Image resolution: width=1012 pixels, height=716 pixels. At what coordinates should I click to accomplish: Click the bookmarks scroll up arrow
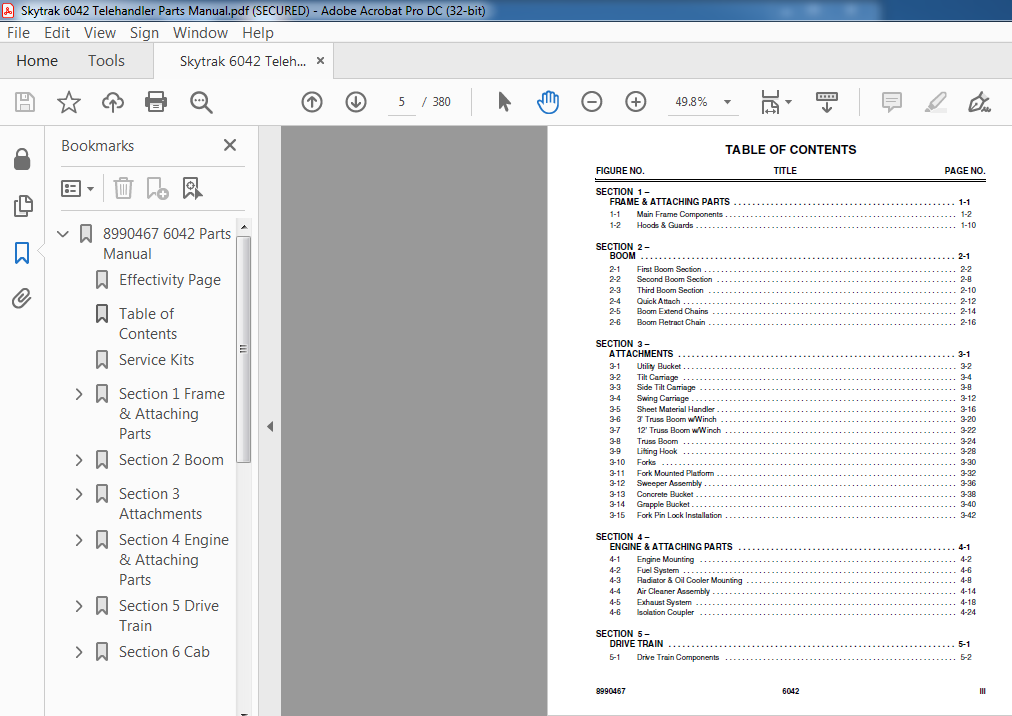pos(243,227)
